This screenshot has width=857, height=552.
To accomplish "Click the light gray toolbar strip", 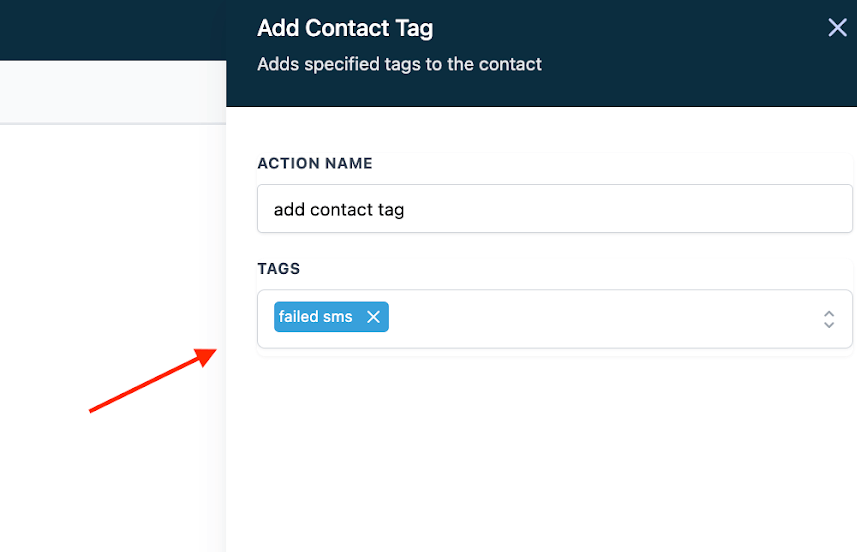I will [x=112, y=92].
